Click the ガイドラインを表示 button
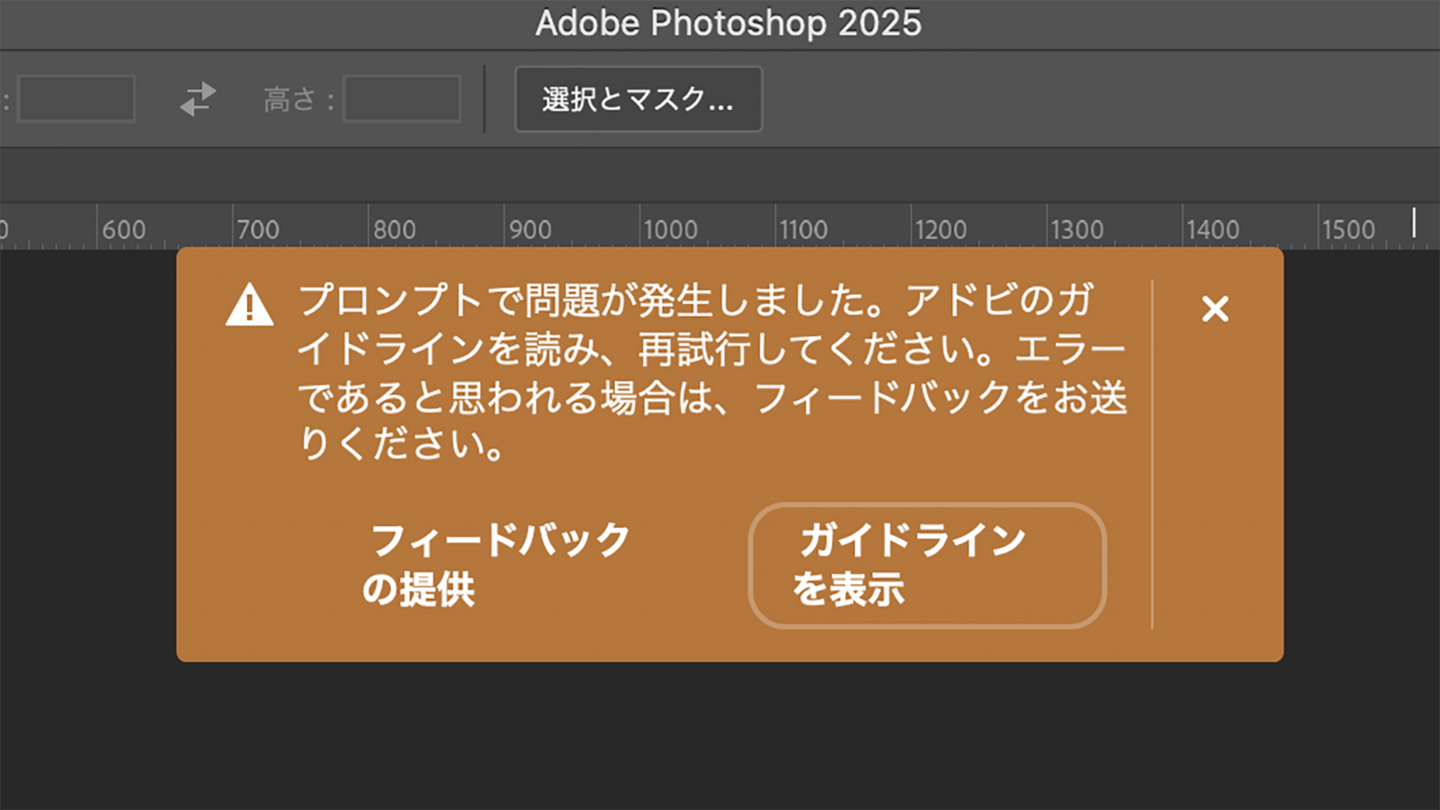1440x810 pixels. pos(927,566)
